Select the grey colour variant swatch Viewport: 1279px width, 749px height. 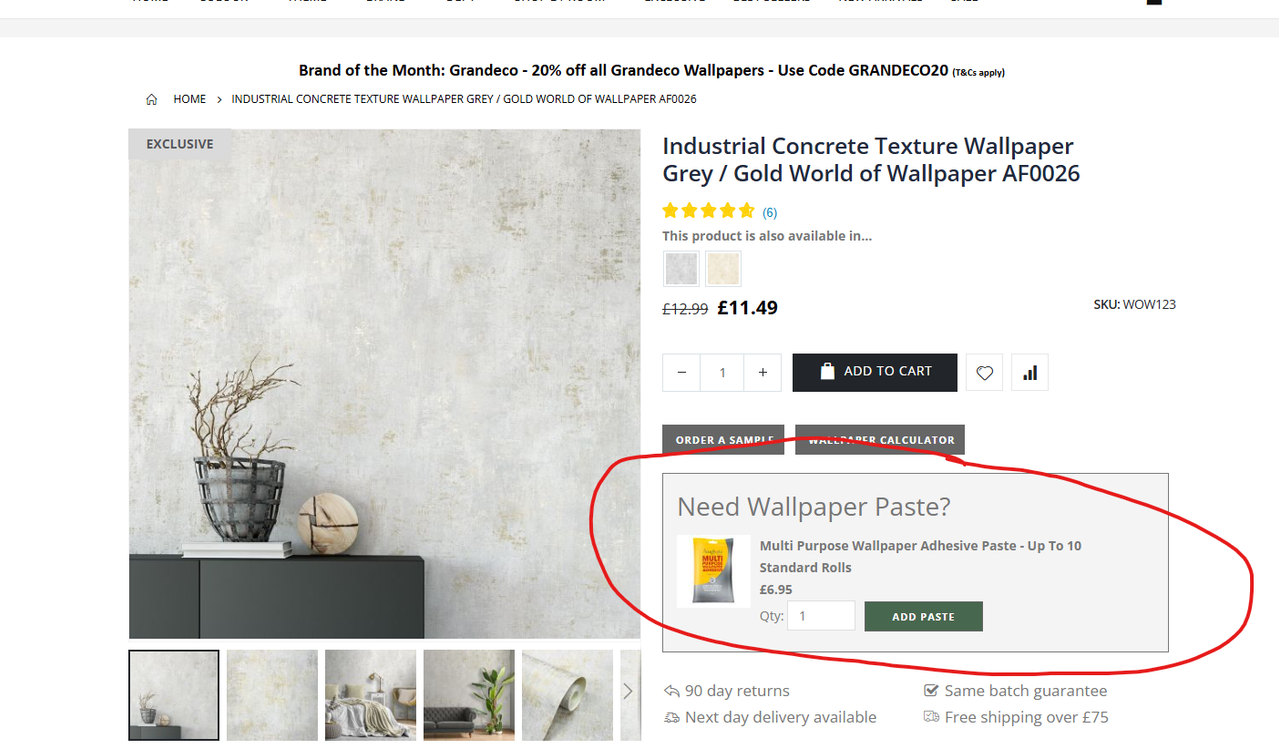click(x=682, y=268)
